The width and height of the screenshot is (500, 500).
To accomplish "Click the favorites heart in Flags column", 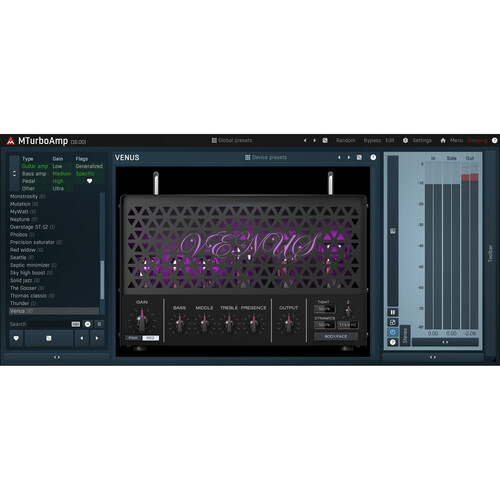I will tap(89, 181).
